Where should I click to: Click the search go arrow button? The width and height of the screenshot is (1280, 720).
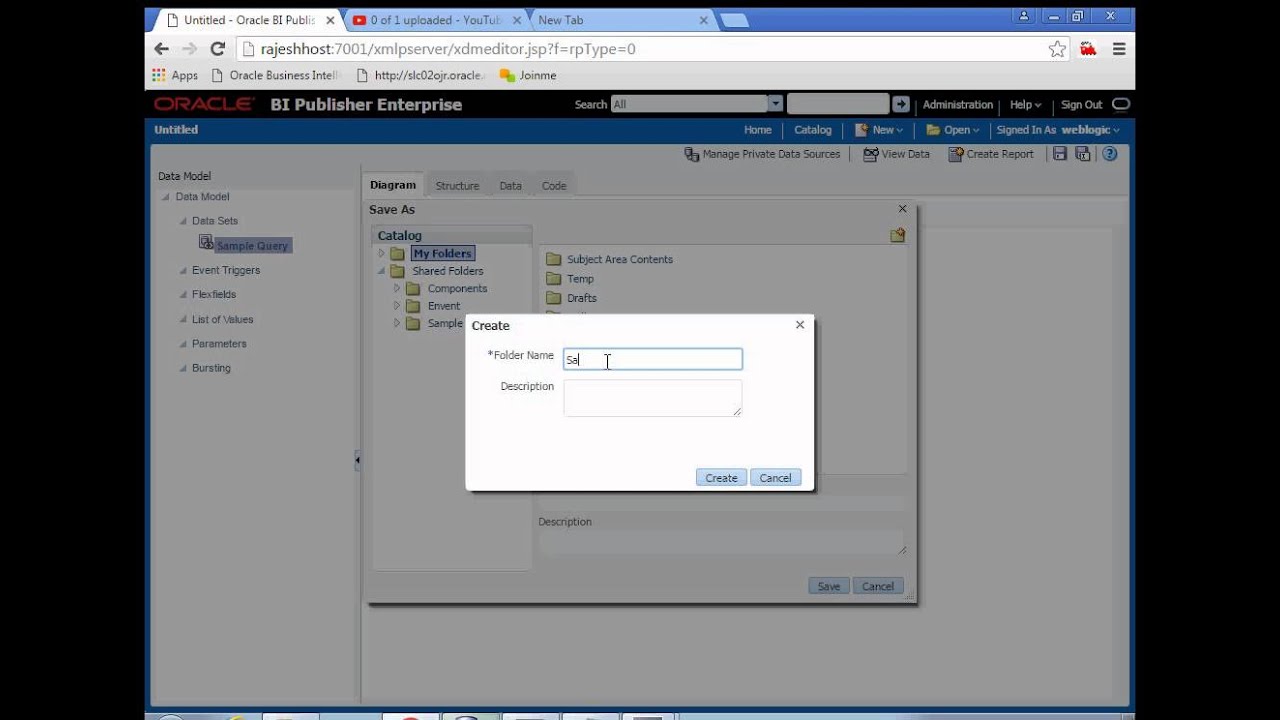pyautogui.click(x=901, y=104)
